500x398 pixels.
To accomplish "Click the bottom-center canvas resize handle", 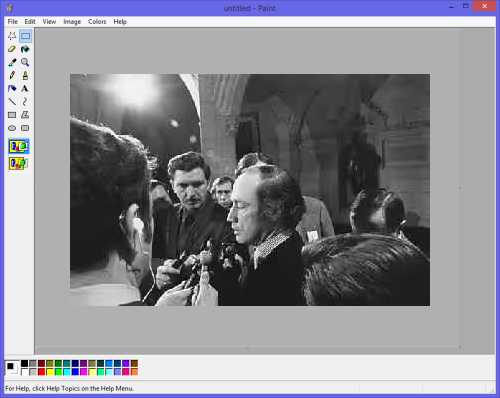I will [248, 347].
